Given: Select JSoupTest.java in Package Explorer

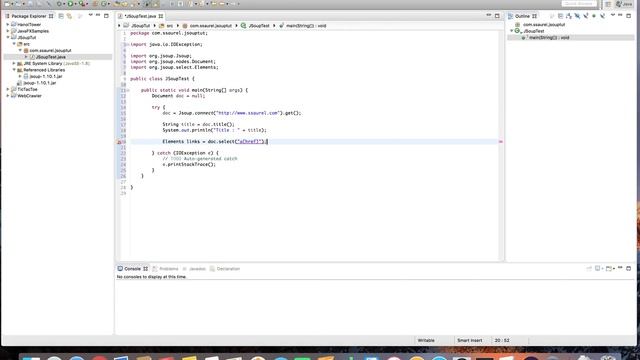Looking at the screenshot, I should (x=51, y=57).
